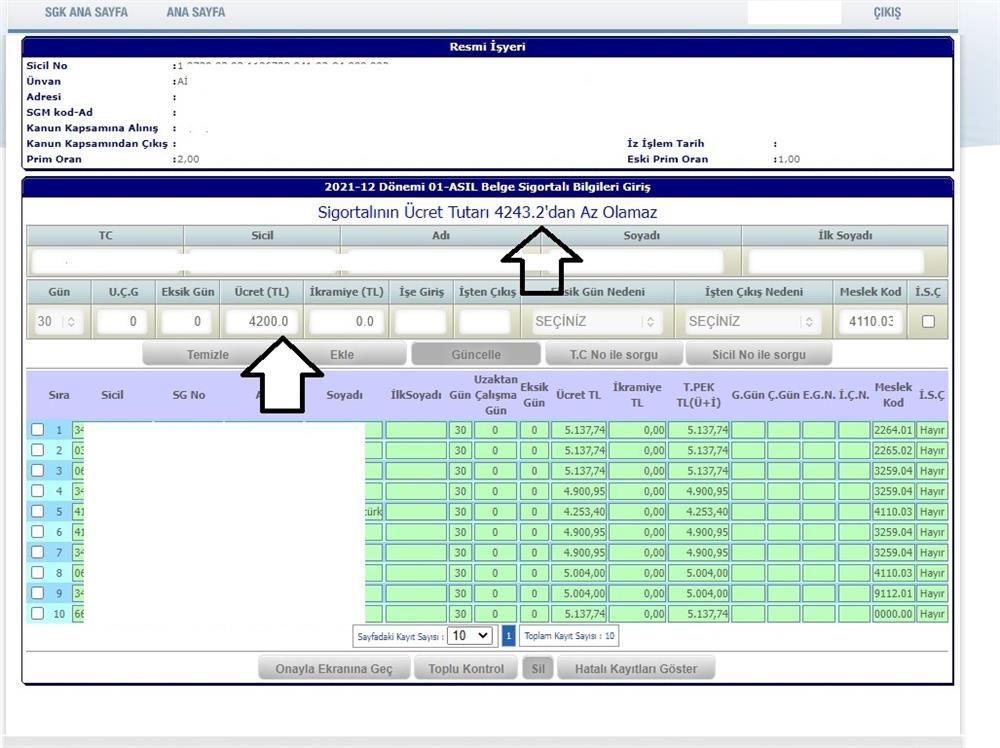Image resolution: width=1000 pixels, height=748 pixels.
Task: Check the box next to row 5
Action: coord(38,511)
